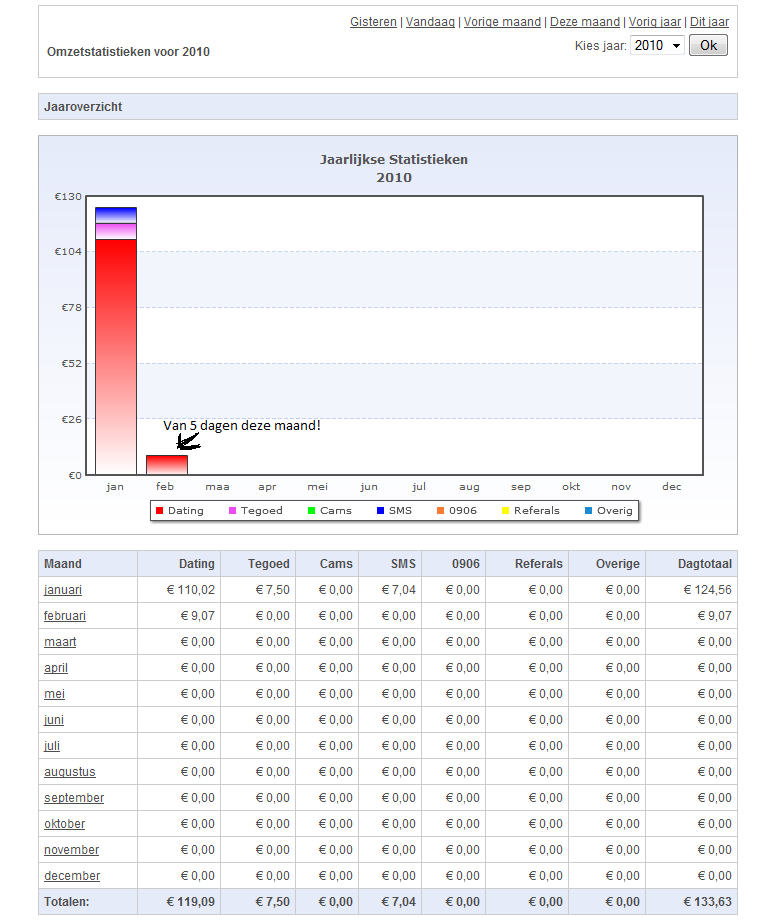Open the oktober month link
Screen dimensions: 772x923
pyautogui.click(x=65, y=824)
